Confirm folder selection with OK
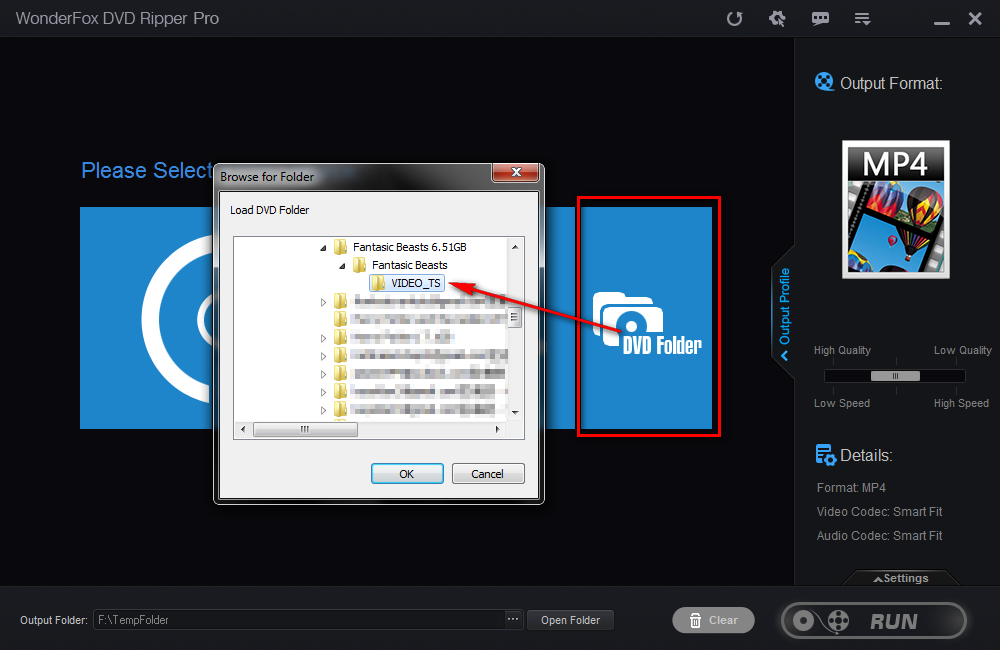Screen dimensions: 1000x650 click(x=407, y=474)
